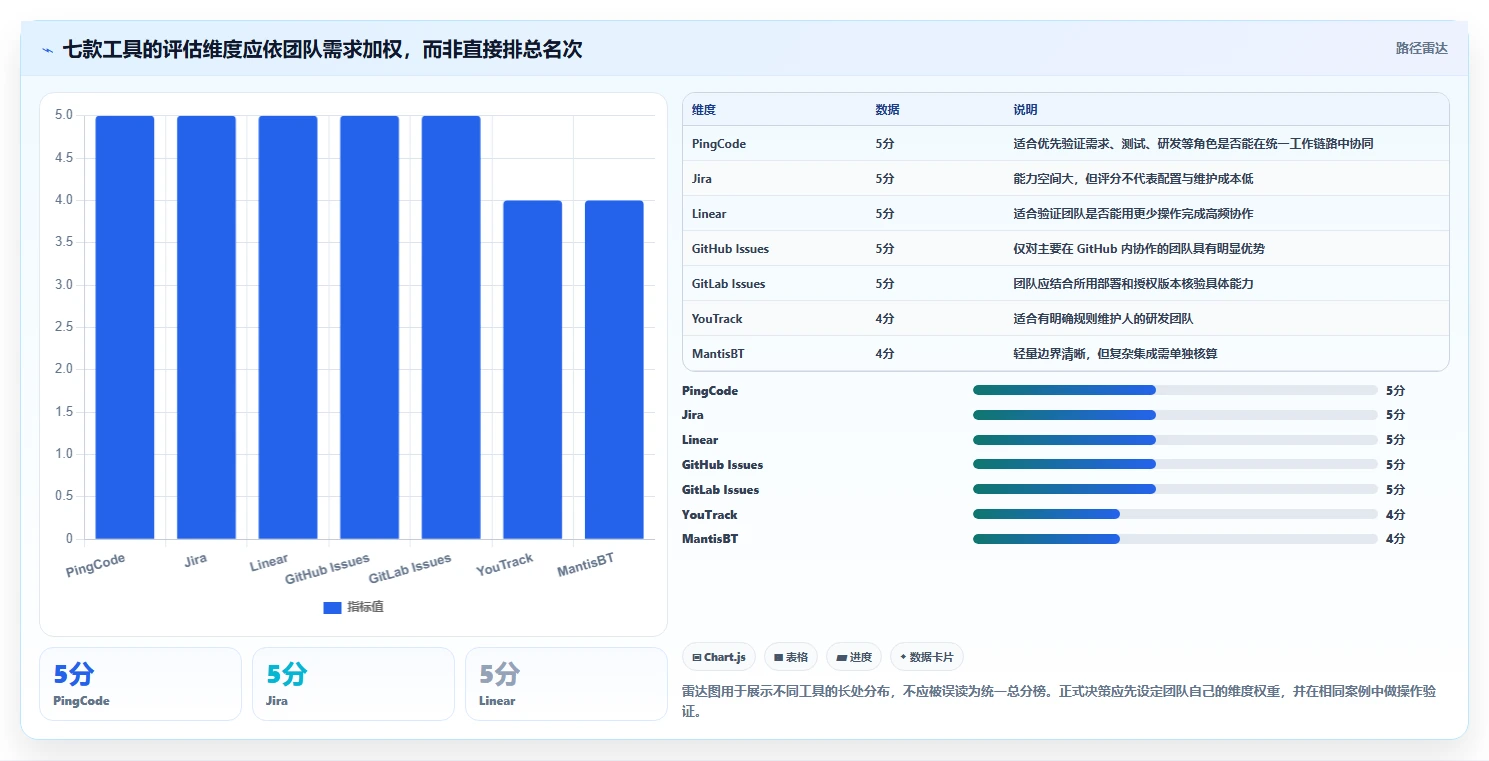
Task: Click the GitHub Issues progress bar
Action: click(1175, 464)
